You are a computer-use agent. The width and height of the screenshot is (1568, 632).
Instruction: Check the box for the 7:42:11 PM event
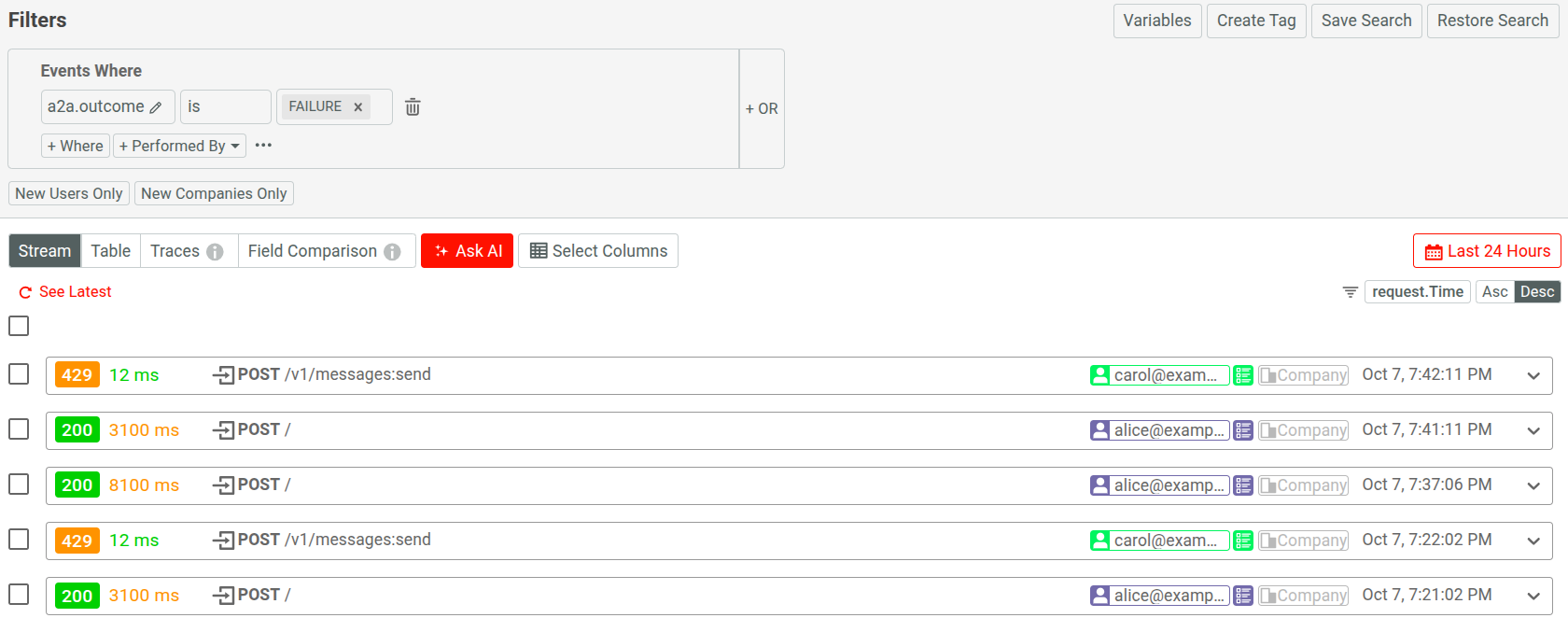point(19,373)
